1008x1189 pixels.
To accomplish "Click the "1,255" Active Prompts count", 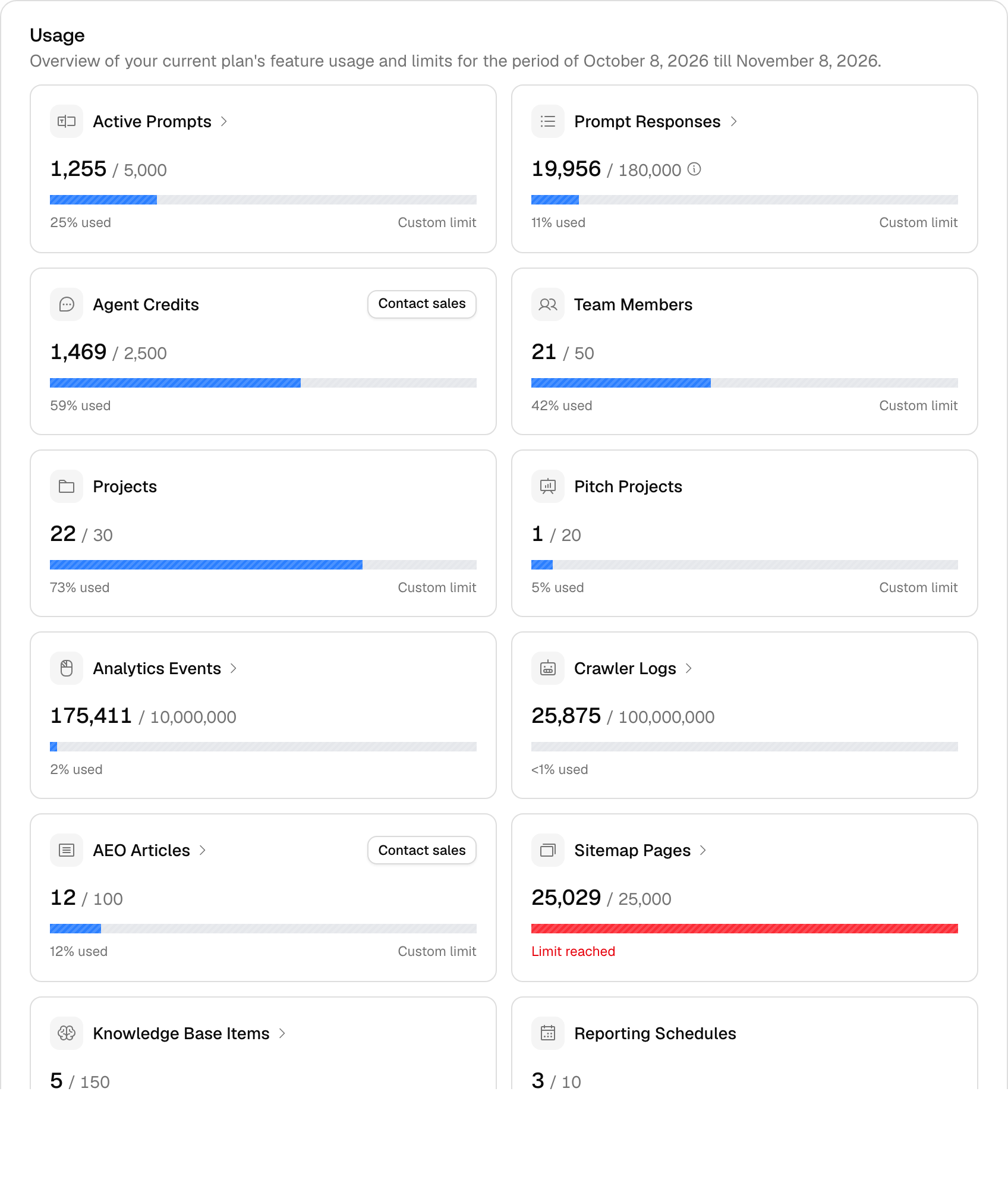I will (x=78, y=169).
